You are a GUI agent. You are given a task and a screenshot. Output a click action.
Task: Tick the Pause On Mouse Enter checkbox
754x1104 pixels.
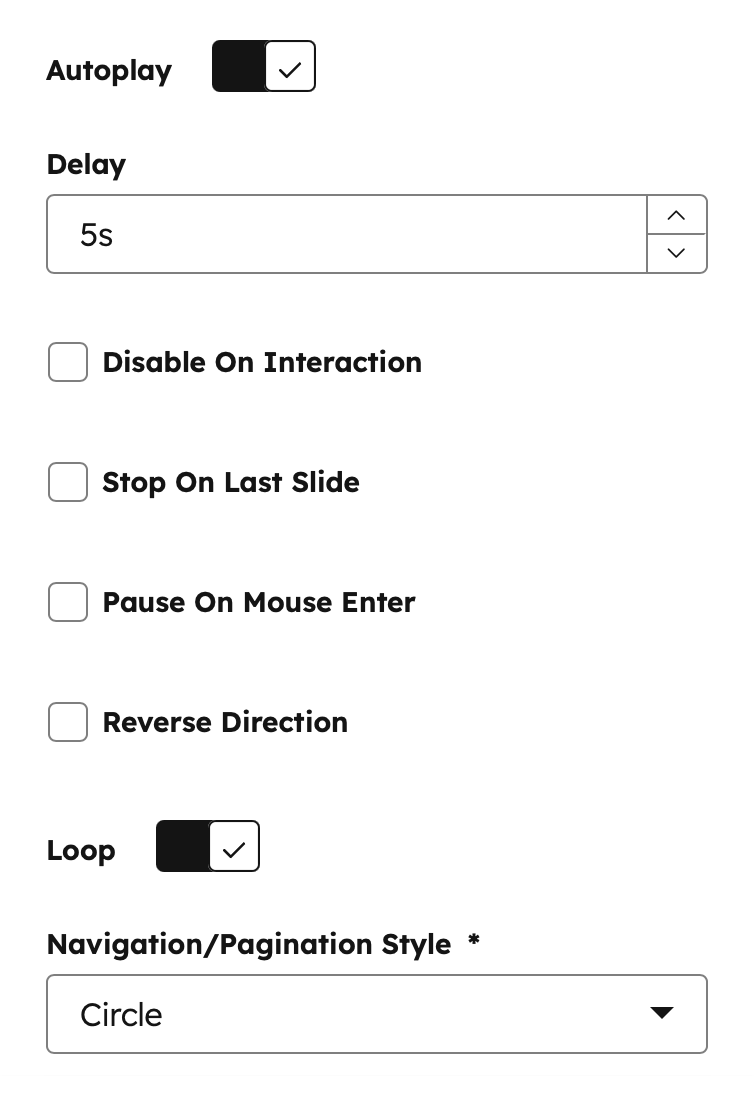click(x=68, y=602)
